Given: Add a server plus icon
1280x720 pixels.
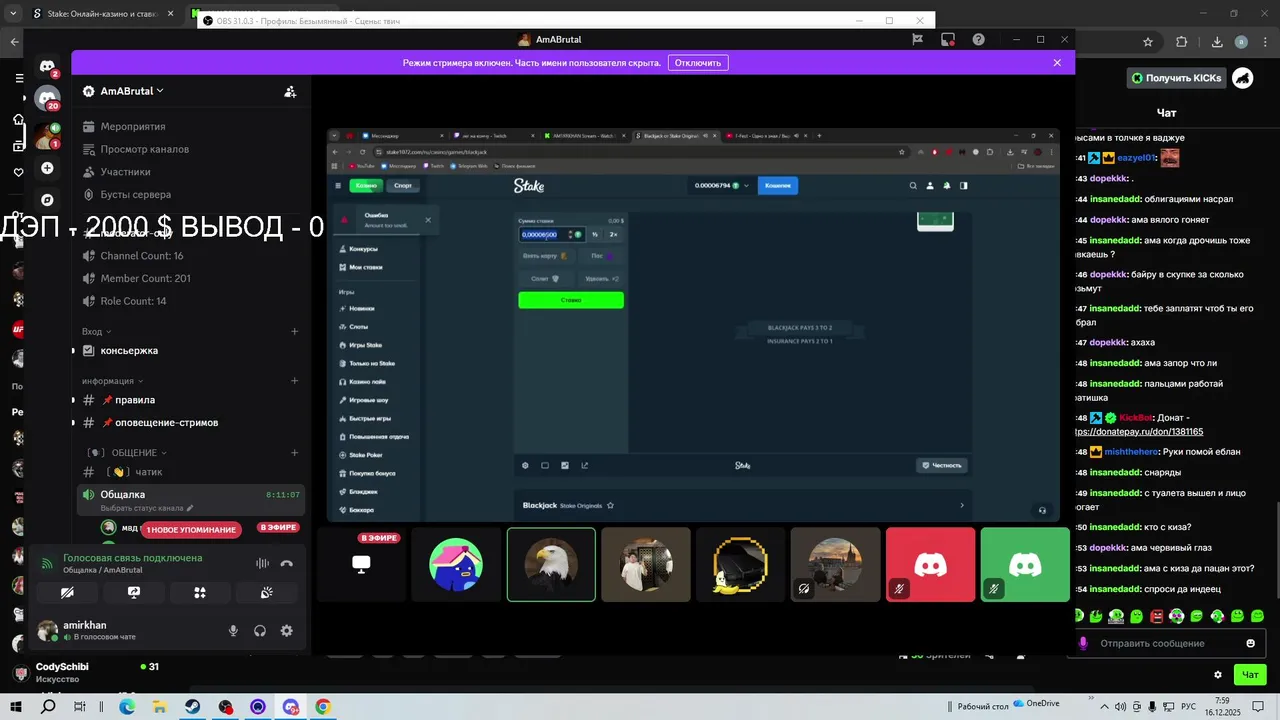Looking at the screenshot, I should [x=47, y=168].
